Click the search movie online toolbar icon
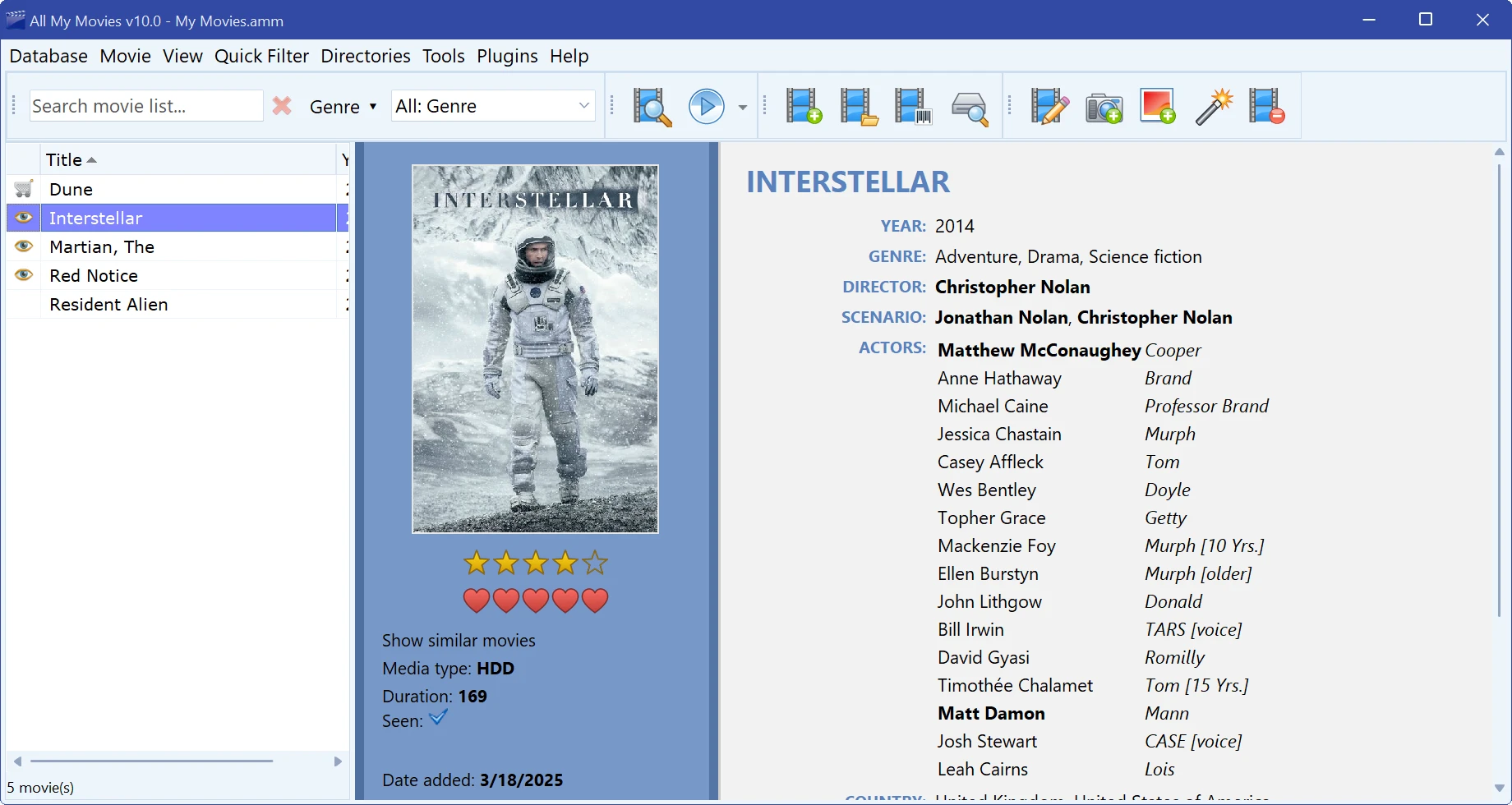This screenshot has width=1512, height=805. (652, 107)
